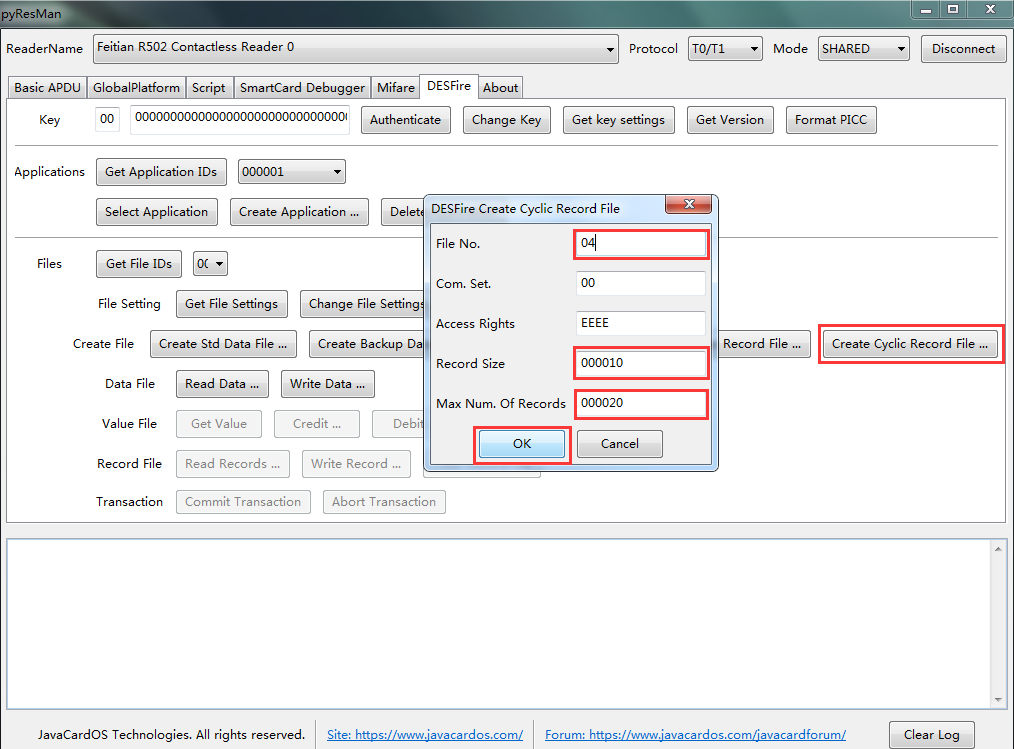Click the Disconnect button
The width and height of the screenshot is (1014, 749).
pos(964,49)
